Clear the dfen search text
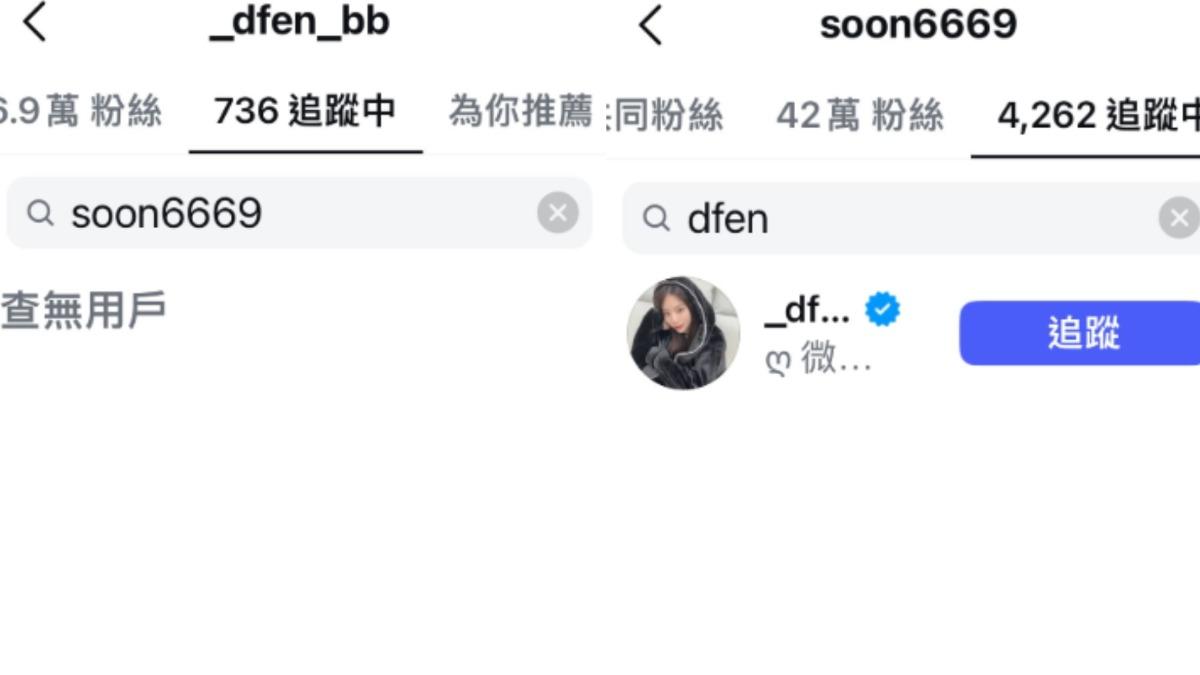 tap(1179, 217)
